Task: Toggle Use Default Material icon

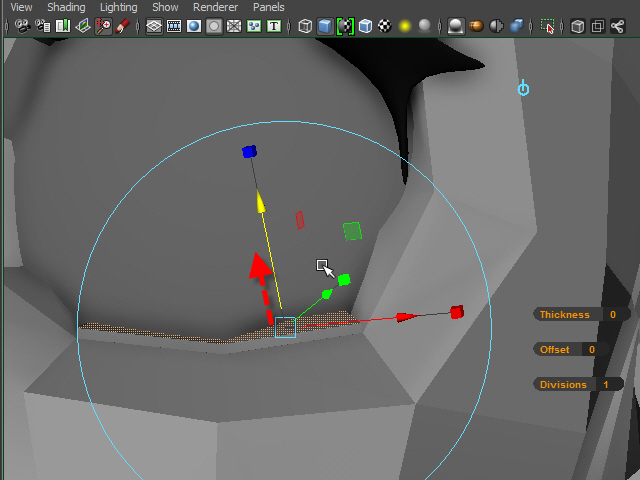Action: click(345, 27)
